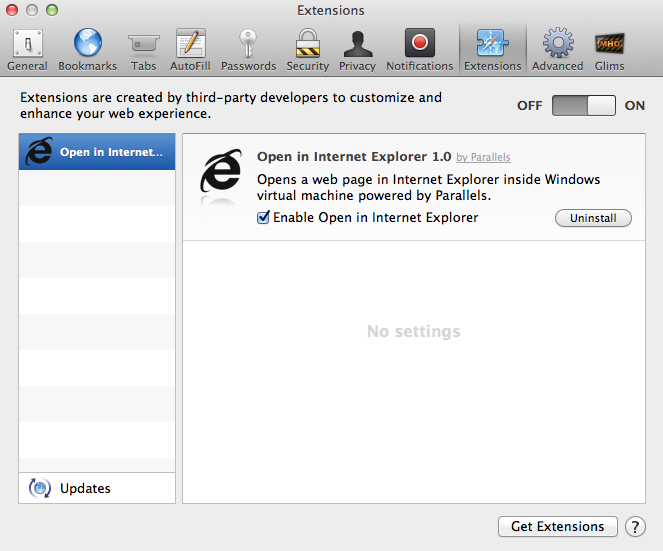
Task: Switch to the Tabs preferences pane
Action: (x=143, y=50)
